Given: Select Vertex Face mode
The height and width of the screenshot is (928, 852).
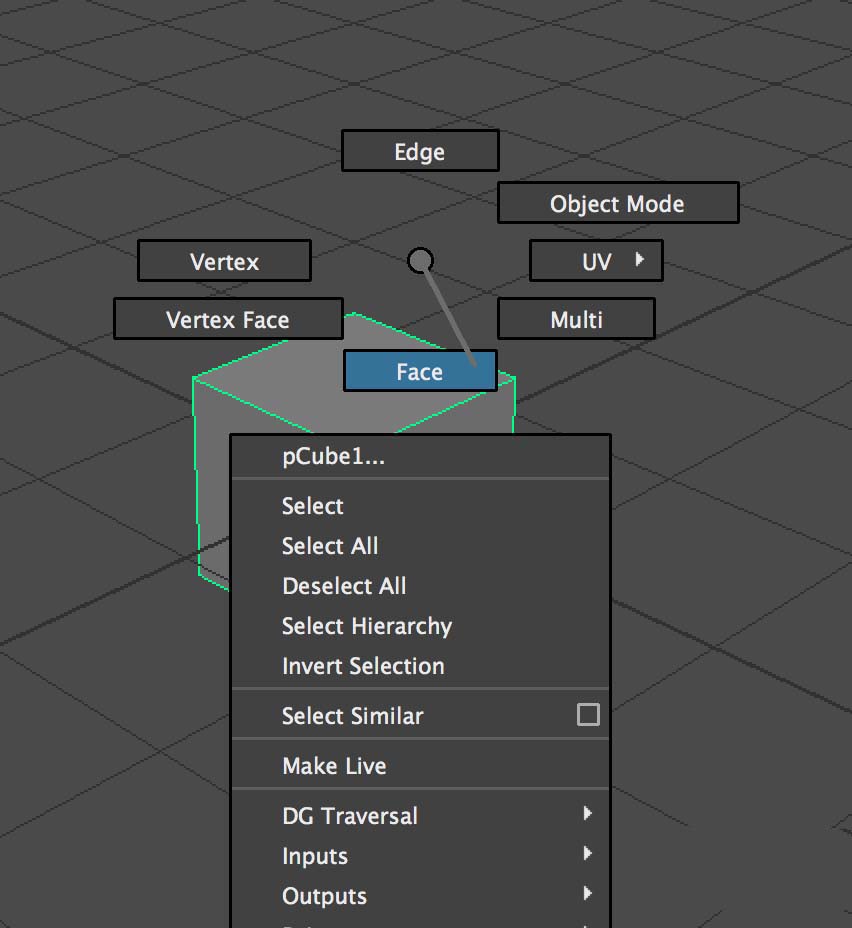Looking at the screenshot, I should pos(228,319).
